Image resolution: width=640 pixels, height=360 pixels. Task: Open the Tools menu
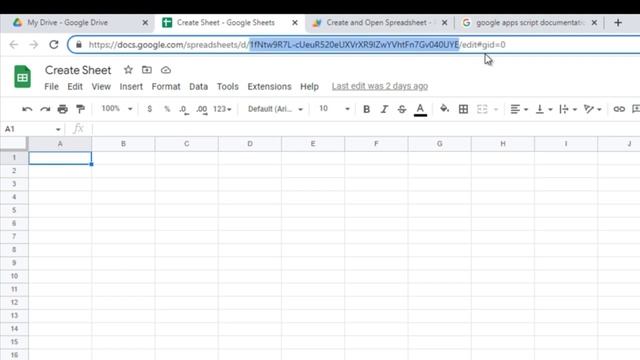coord(227,87)
